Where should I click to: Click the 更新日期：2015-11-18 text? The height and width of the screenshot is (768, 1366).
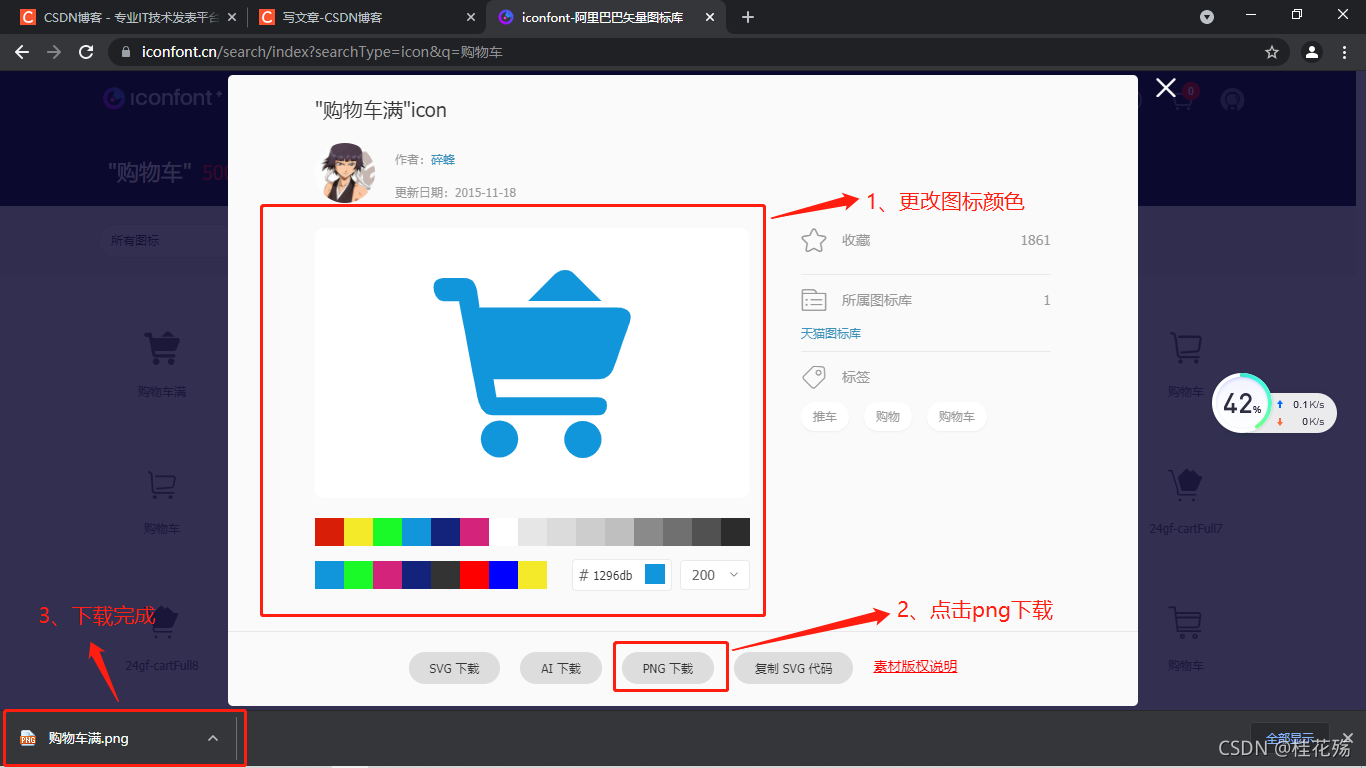pos(455,192)
